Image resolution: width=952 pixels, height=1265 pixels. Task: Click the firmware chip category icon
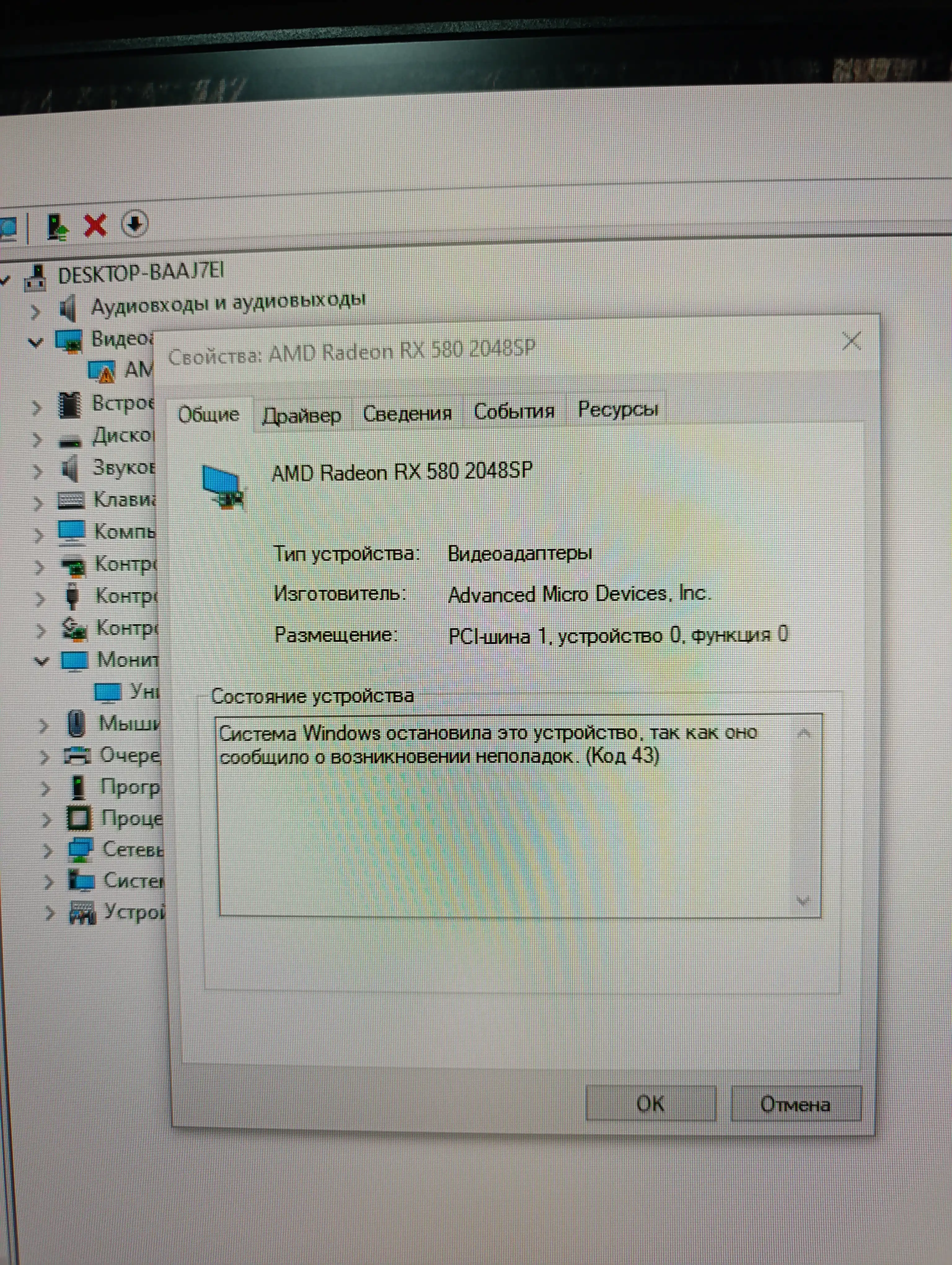pyautogui.click(x=70, y=404)
